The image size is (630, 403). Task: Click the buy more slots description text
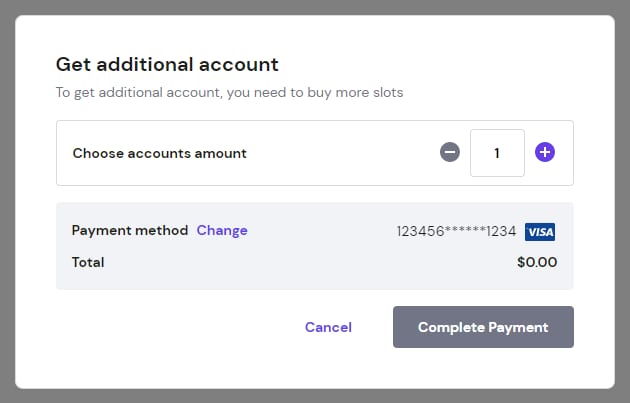point(229,93)
